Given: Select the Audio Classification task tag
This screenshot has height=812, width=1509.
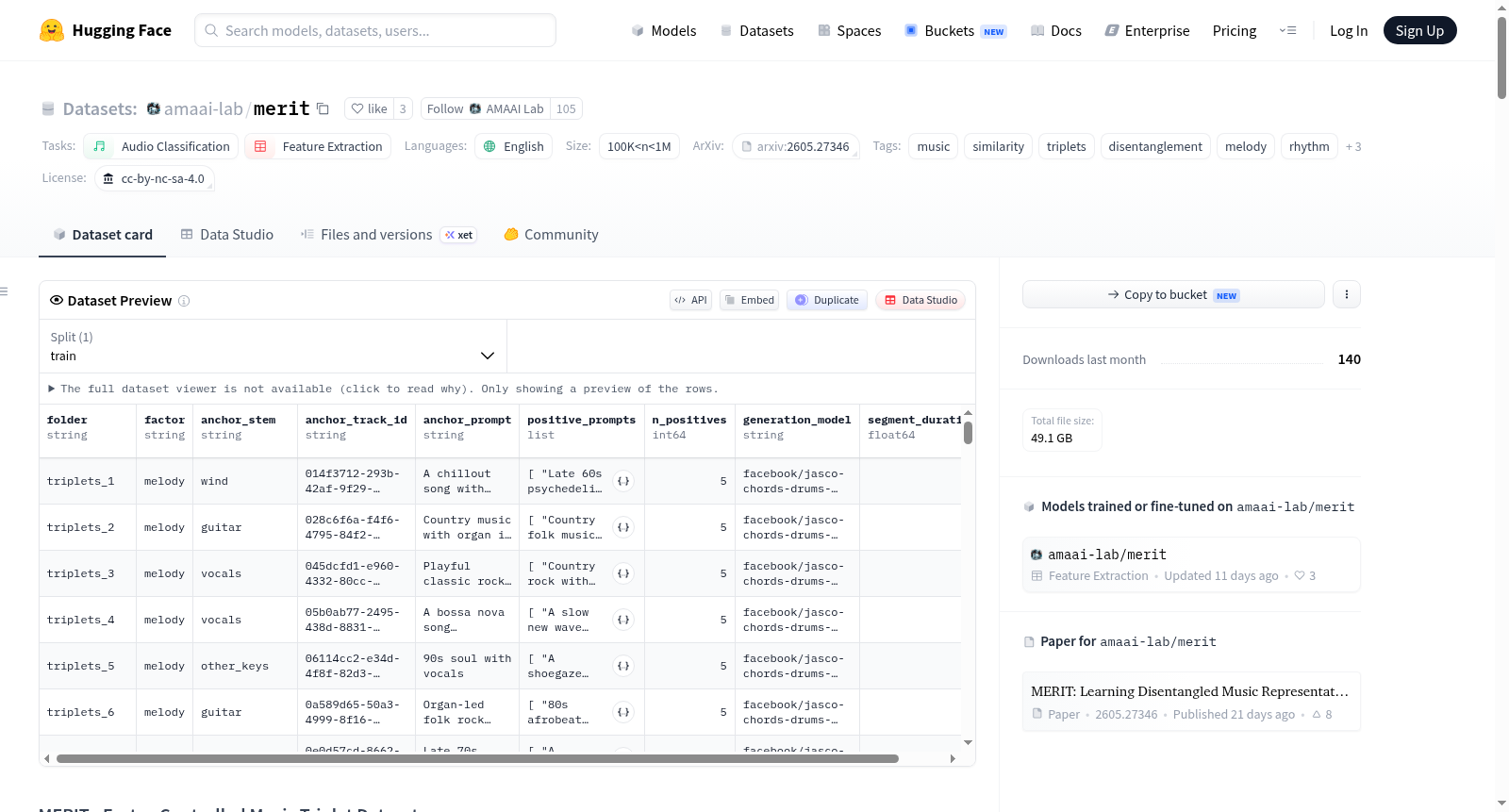Looking at the screenshot, I should point(161,146).
